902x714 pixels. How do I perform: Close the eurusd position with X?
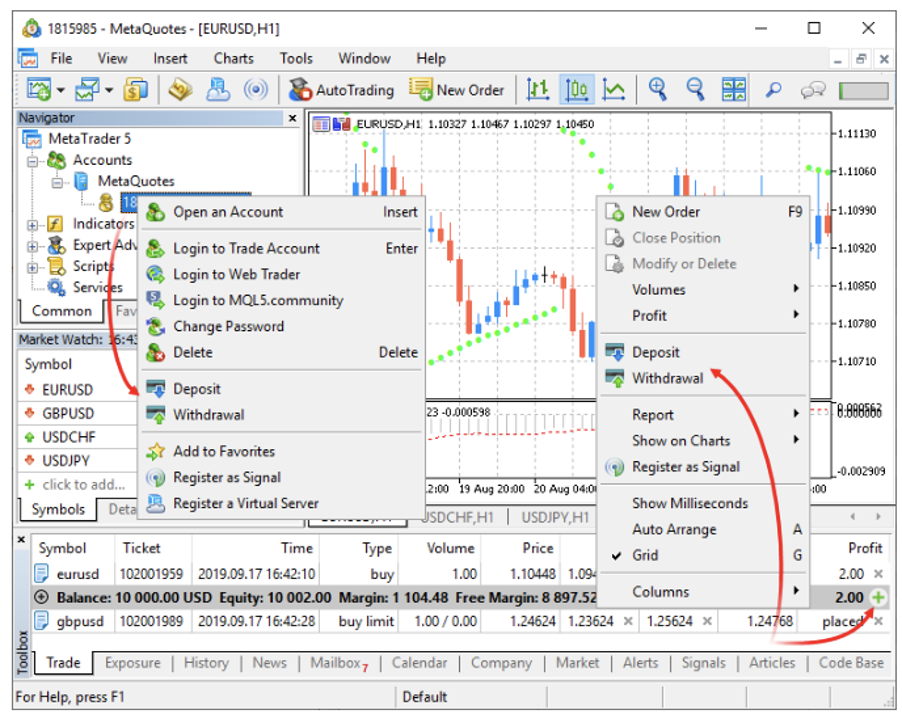(x=878, y=574)
